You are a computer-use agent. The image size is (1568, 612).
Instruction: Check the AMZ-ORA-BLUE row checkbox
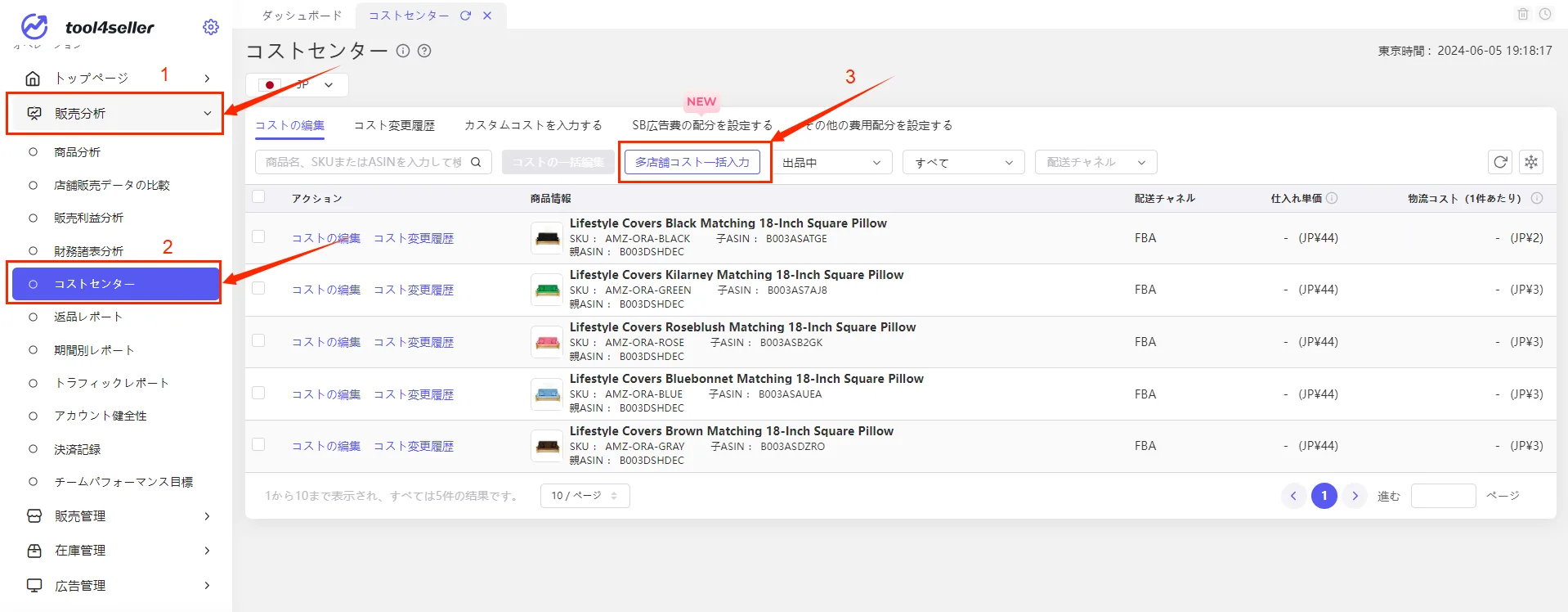258,393
